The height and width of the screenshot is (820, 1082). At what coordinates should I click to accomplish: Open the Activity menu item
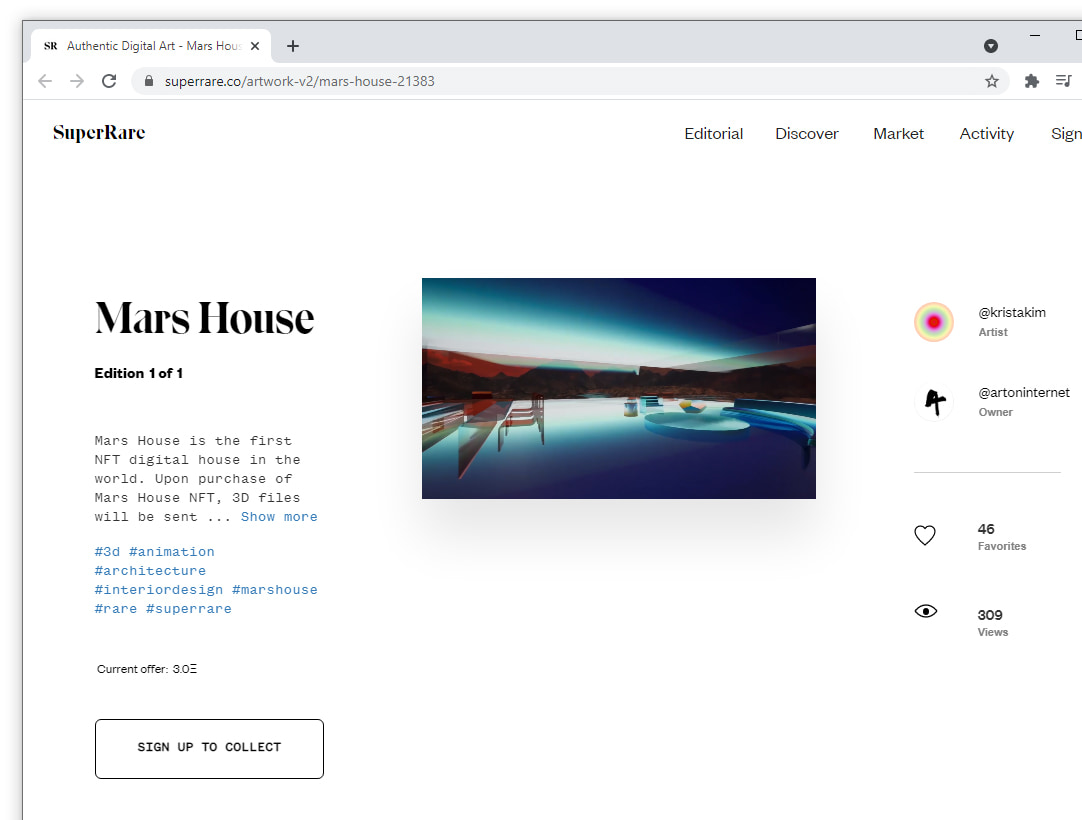click(x=987, y=134)
